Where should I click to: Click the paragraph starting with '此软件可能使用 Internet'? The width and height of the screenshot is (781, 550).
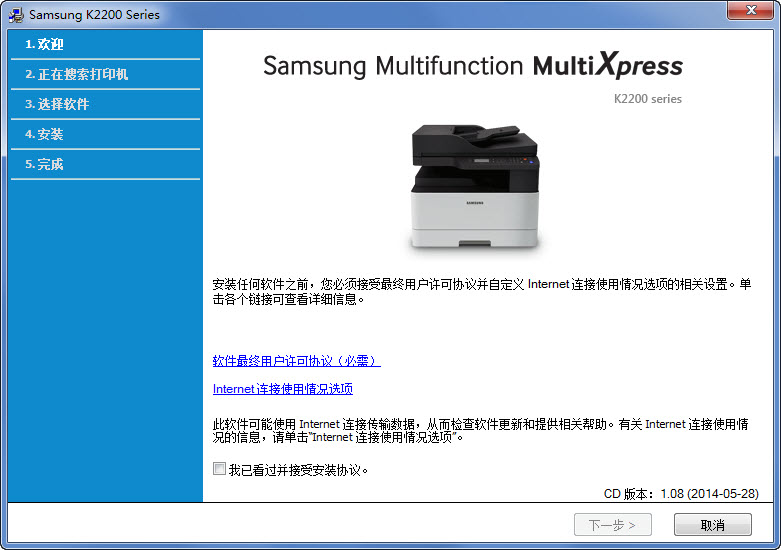tap(480, 430)
